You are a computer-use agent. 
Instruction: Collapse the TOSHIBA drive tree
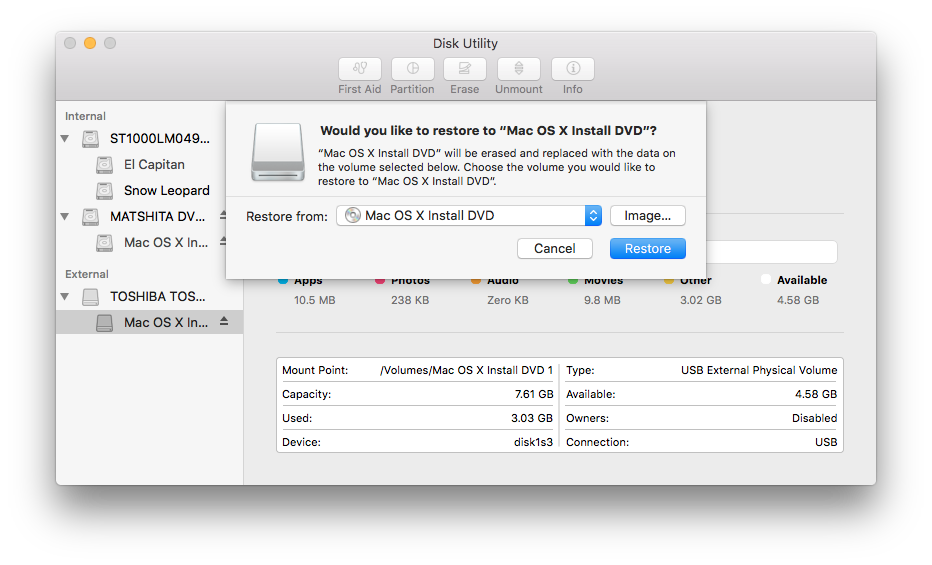pos(65,296)
